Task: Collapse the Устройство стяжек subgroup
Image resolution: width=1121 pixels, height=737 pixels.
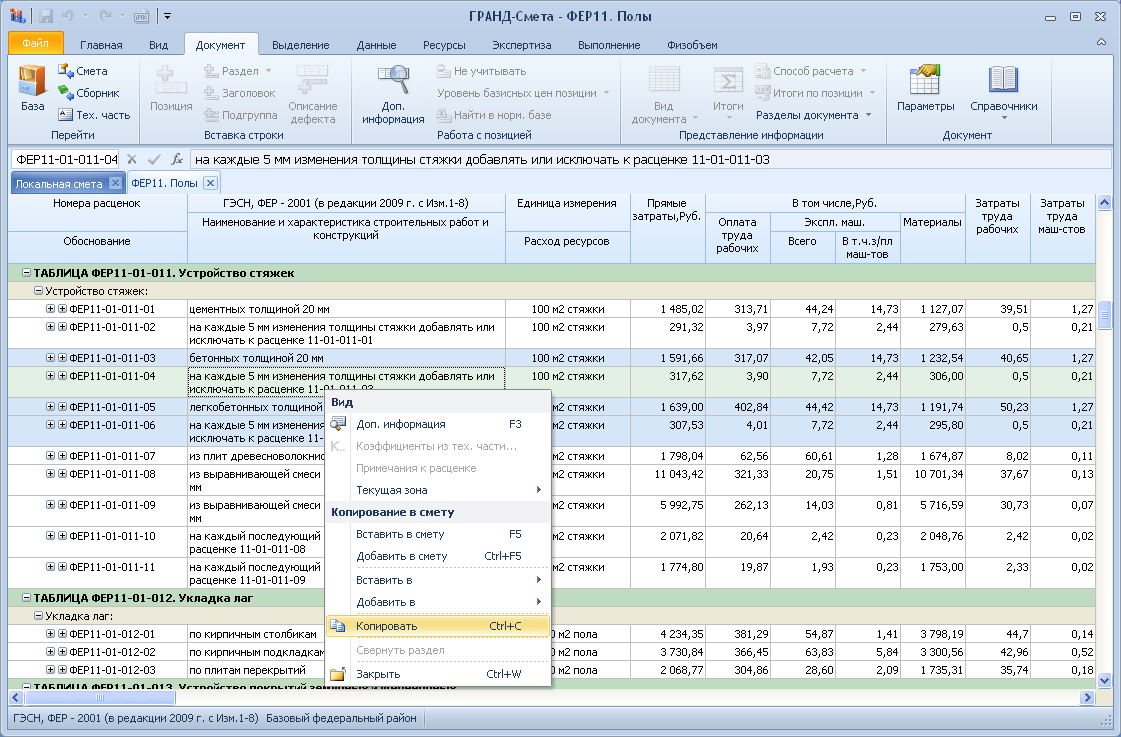Action: (39, 291)
